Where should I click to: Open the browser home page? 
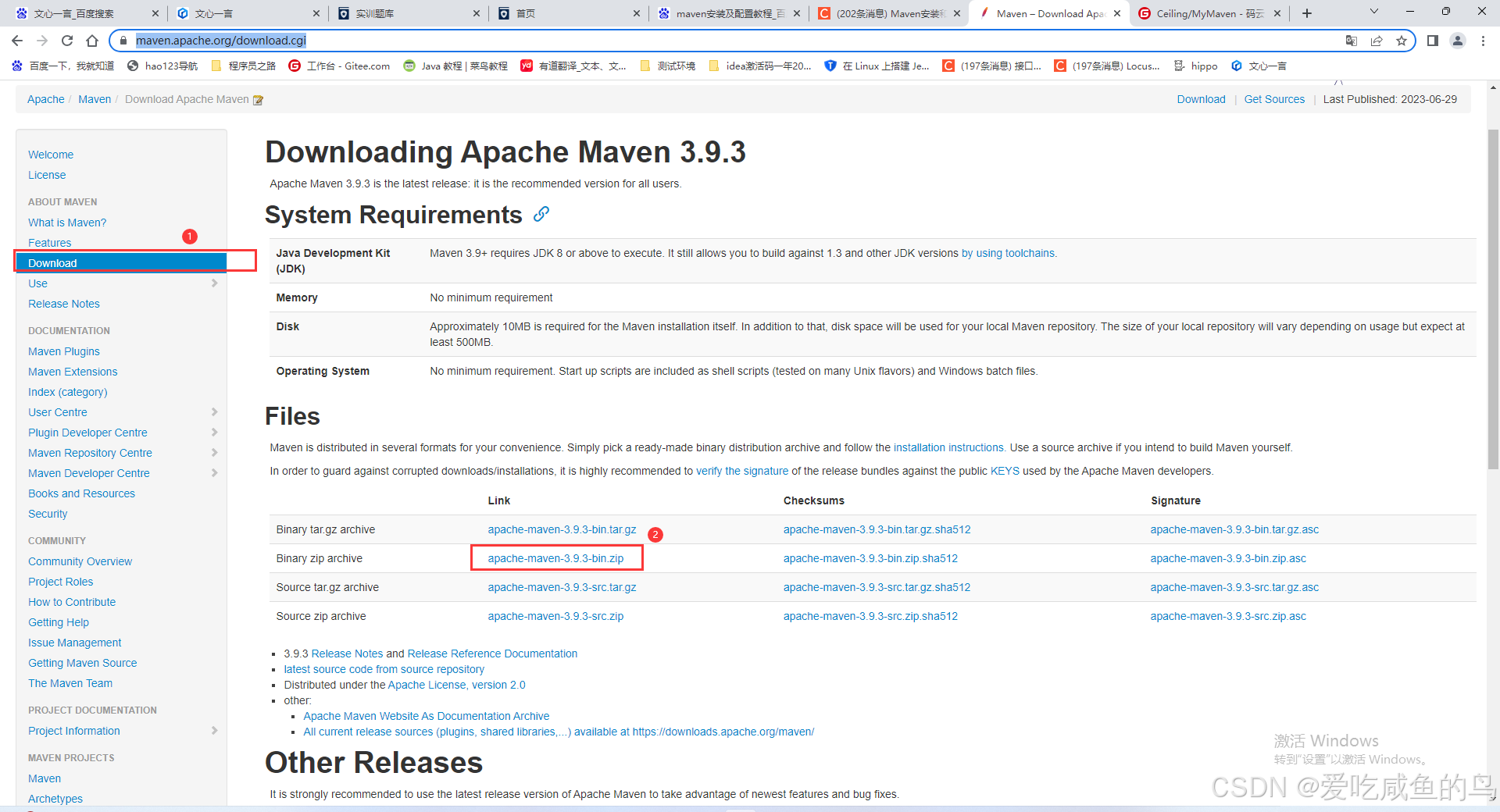[92, 41]
